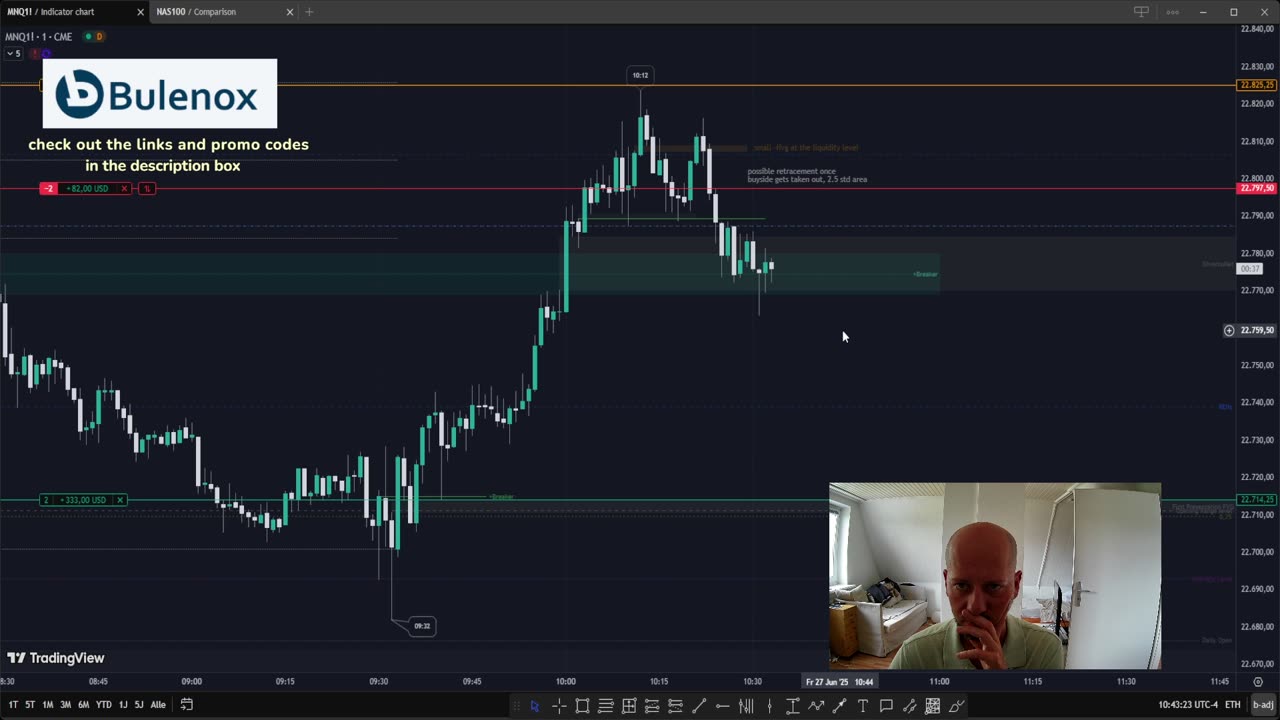Pick the trend line tool
This screenshot has width=1280, height=720.
[x=699, y=705]
